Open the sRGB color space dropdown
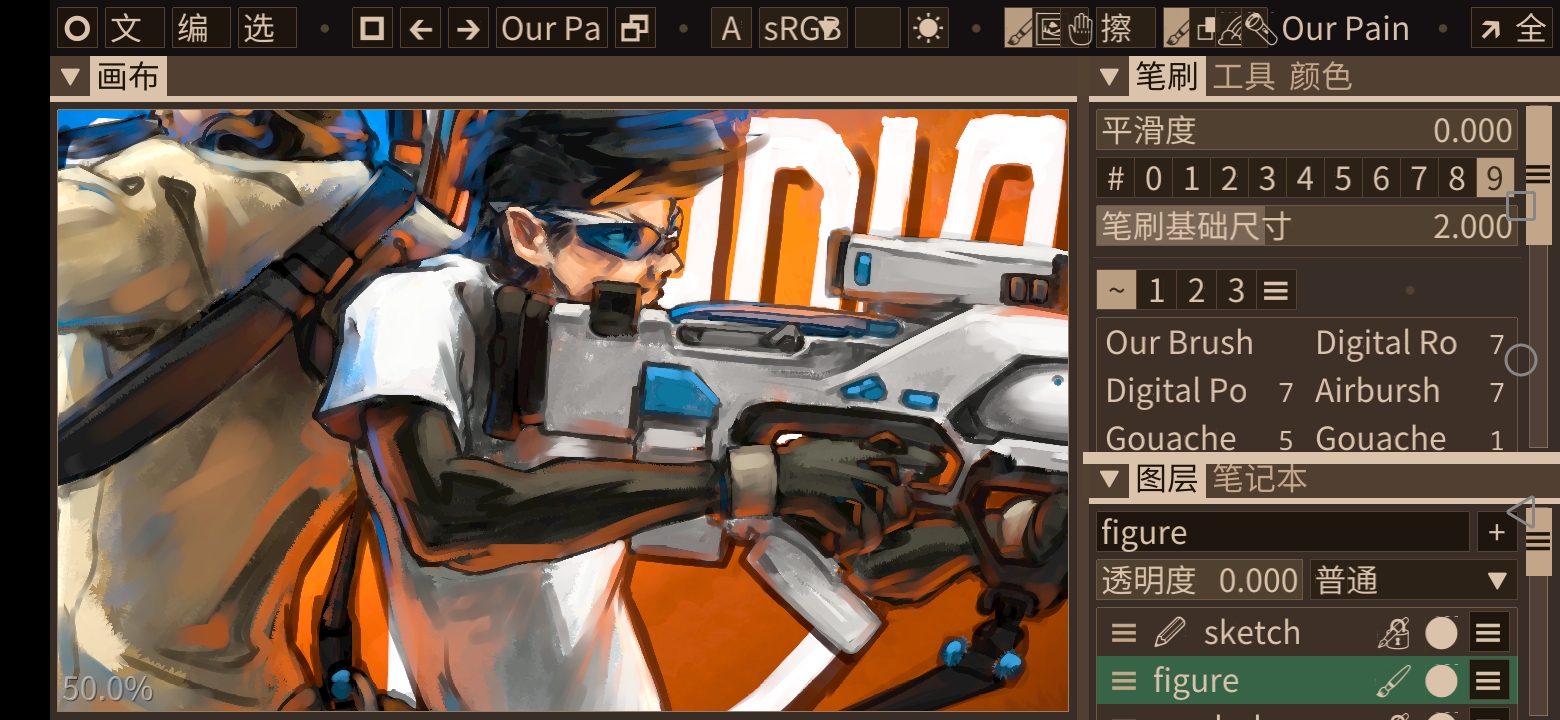1560x720 pixels. [x=803, y=29]
